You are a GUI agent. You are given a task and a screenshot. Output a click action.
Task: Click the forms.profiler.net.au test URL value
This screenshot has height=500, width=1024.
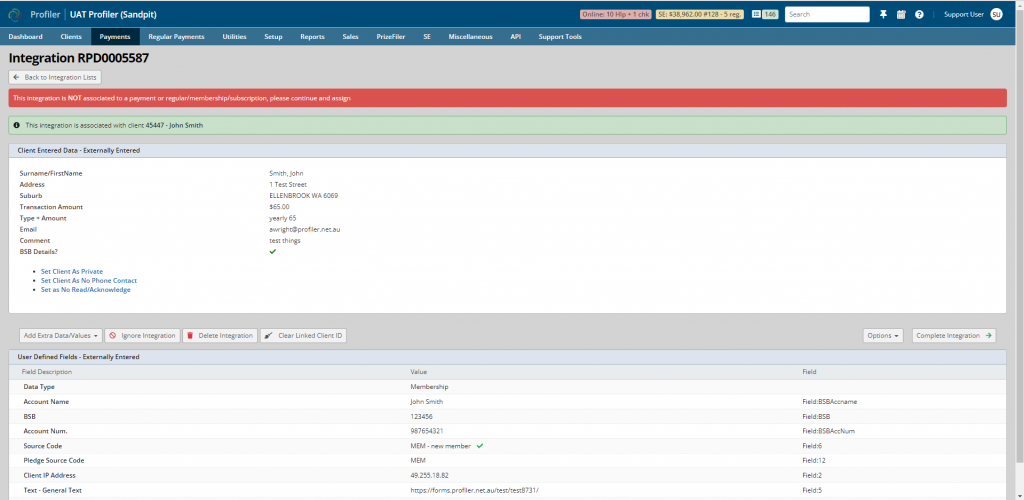tap(474, 490)
